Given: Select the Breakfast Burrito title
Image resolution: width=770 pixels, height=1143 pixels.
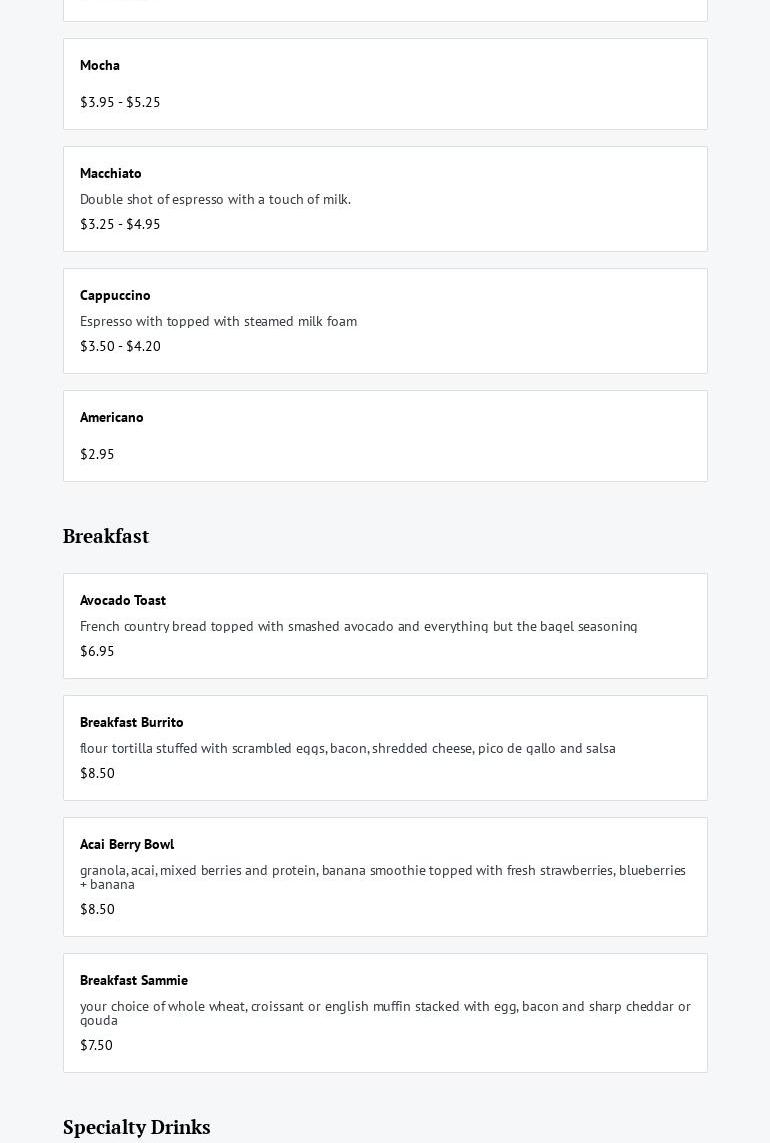Looking at the screenshot, I should coord(132,723).
